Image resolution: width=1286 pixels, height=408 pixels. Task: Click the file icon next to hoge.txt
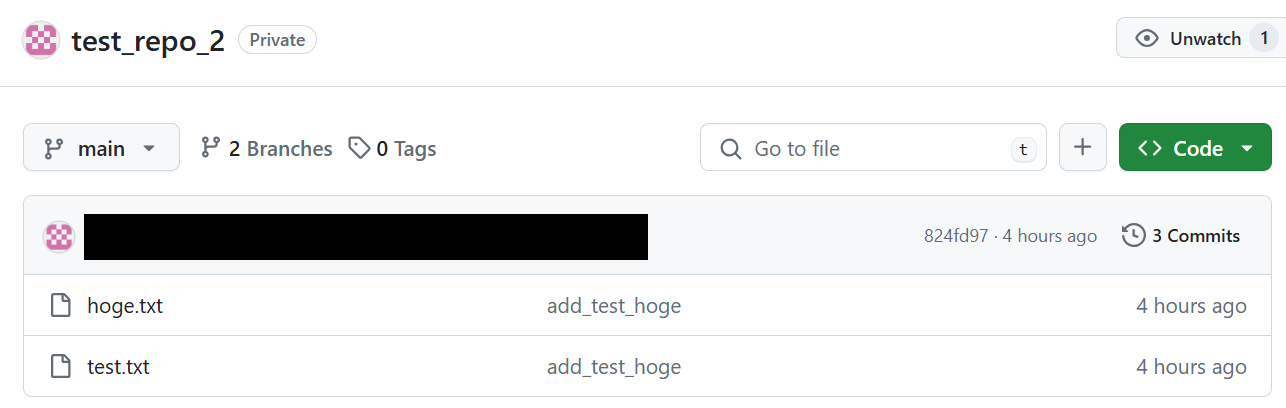pos(62,306)
